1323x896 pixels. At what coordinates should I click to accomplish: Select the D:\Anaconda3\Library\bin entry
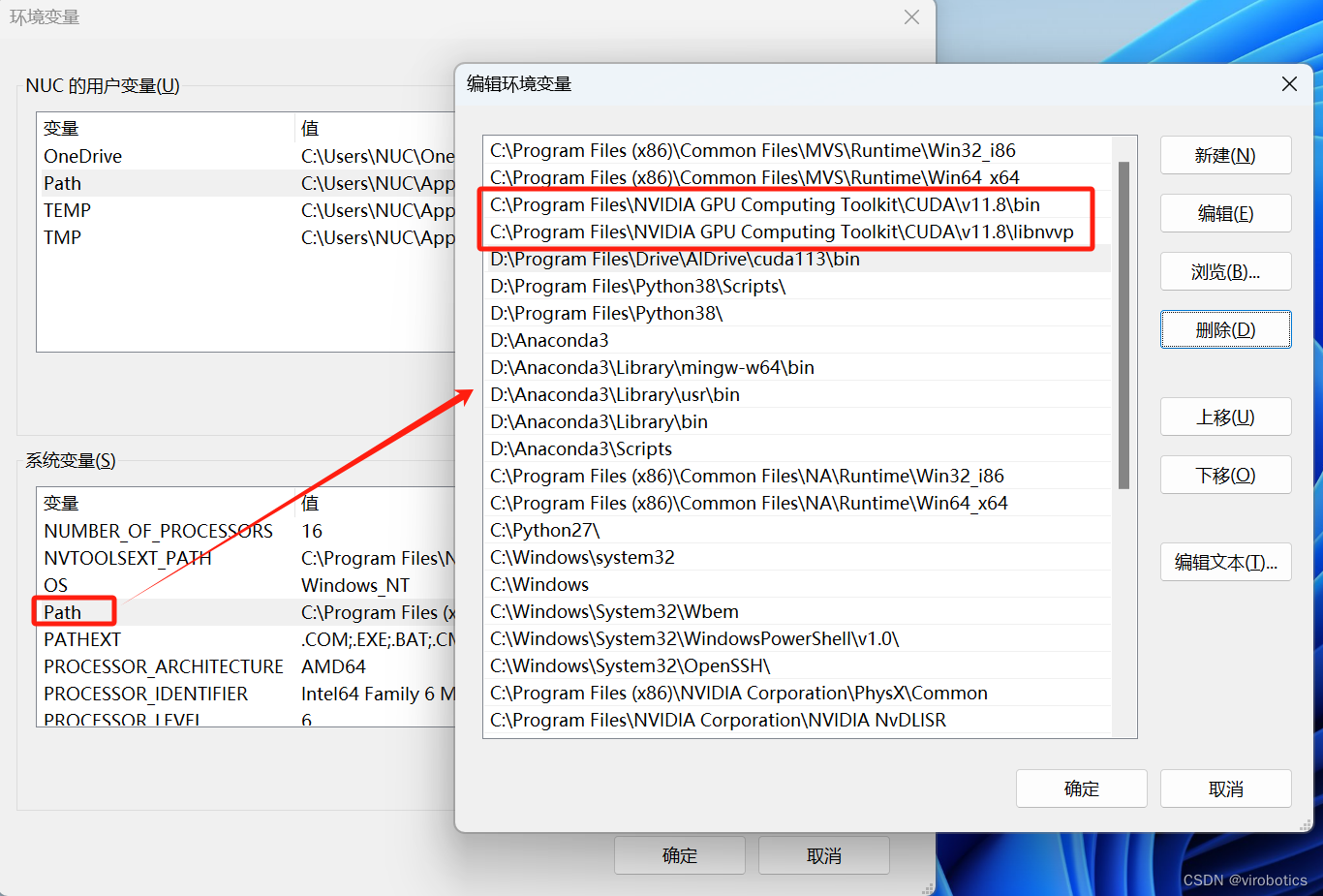click(797, 421)
